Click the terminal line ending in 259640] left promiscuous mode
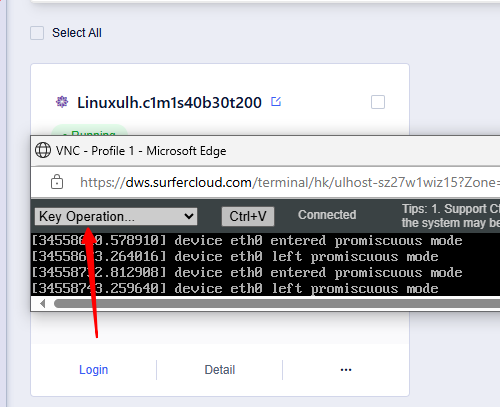This screenshot has width=500, height=407. point(235,289)
